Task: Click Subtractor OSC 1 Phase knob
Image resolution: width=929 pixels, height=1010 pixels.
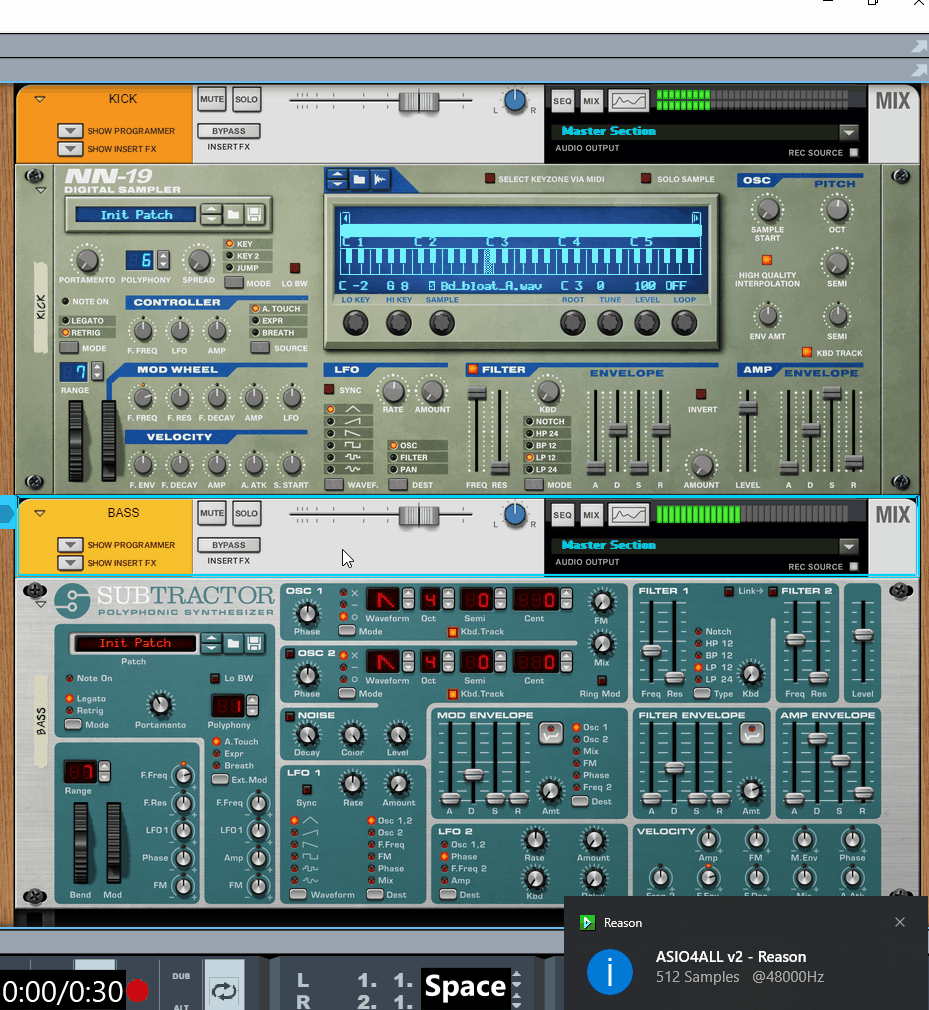Action: click(x=307, y=613)
